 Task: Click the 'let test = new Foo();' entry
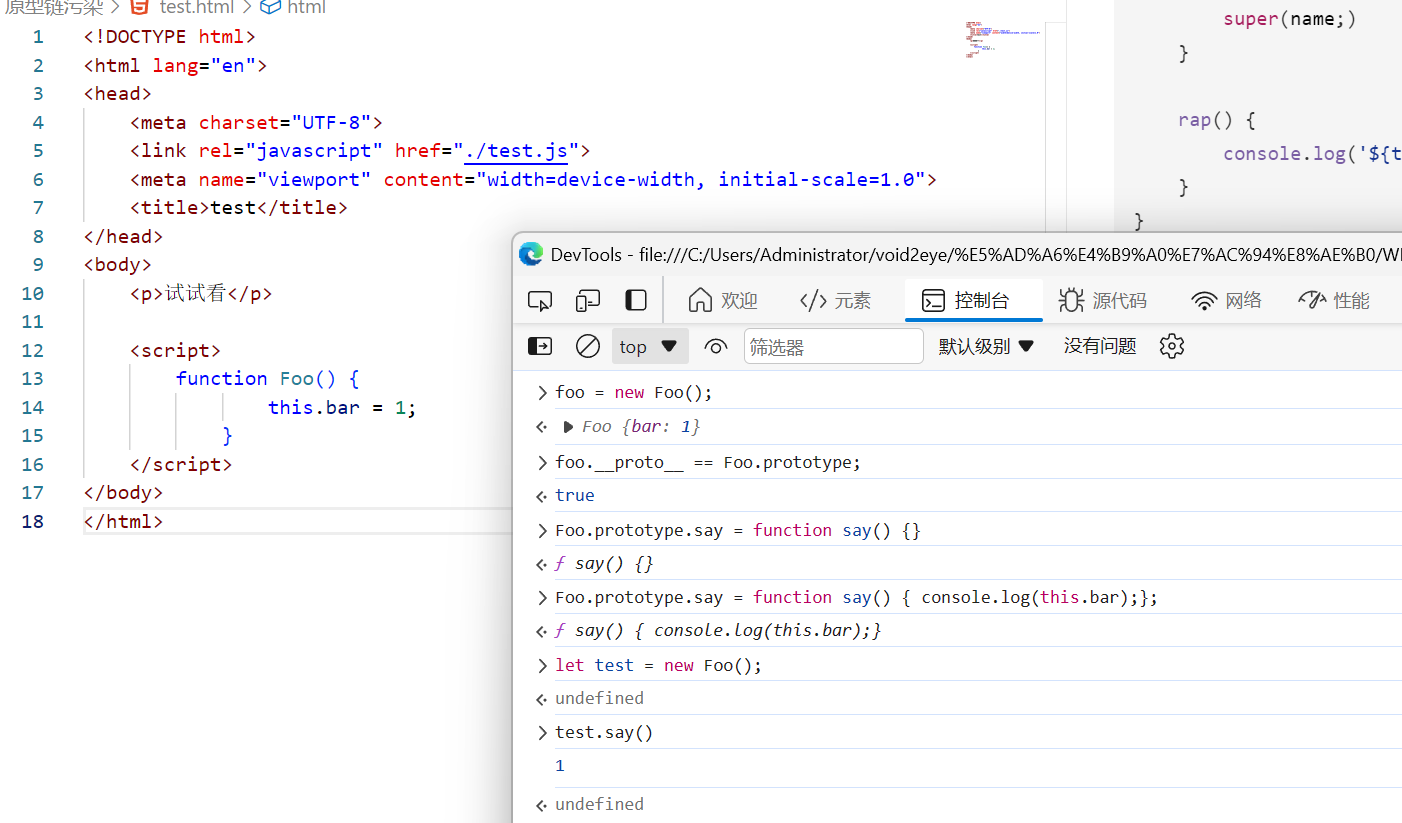658,665
